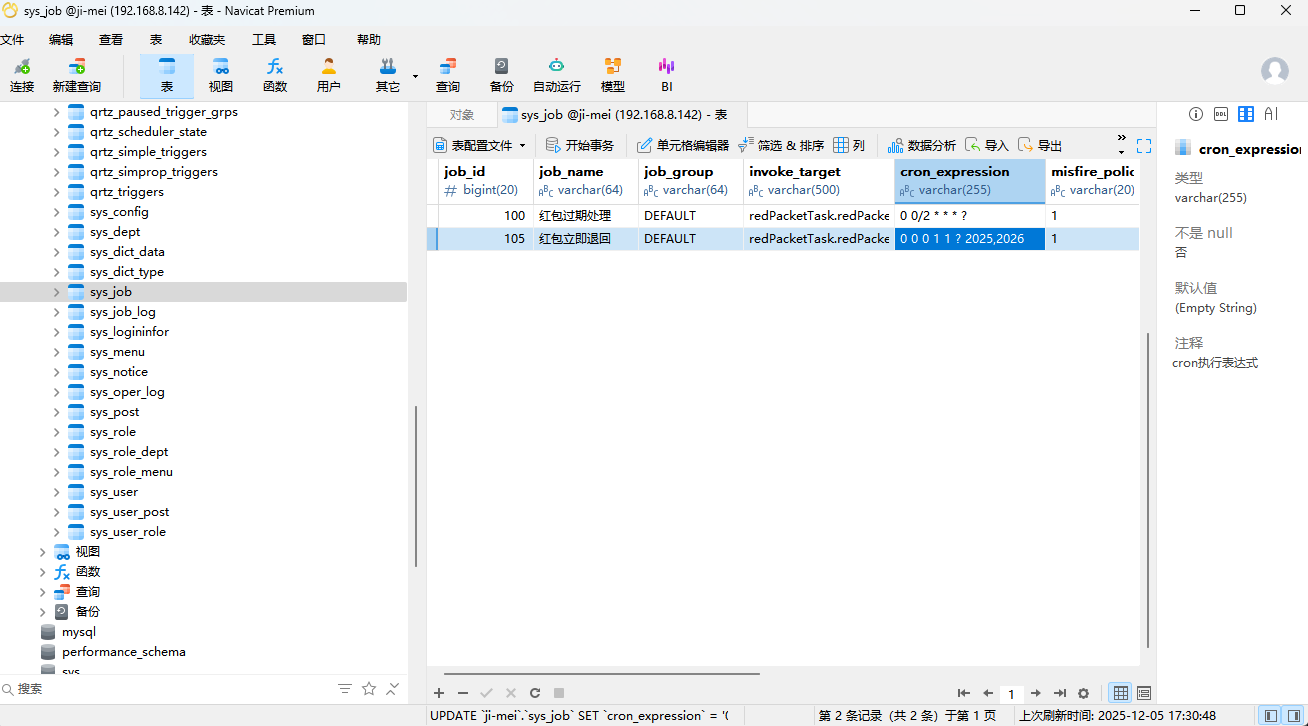The height and width of the screenshot is (726, 1308).
Task: Click the 其它 (Others) toolbar icon
Action: (388, 76)
